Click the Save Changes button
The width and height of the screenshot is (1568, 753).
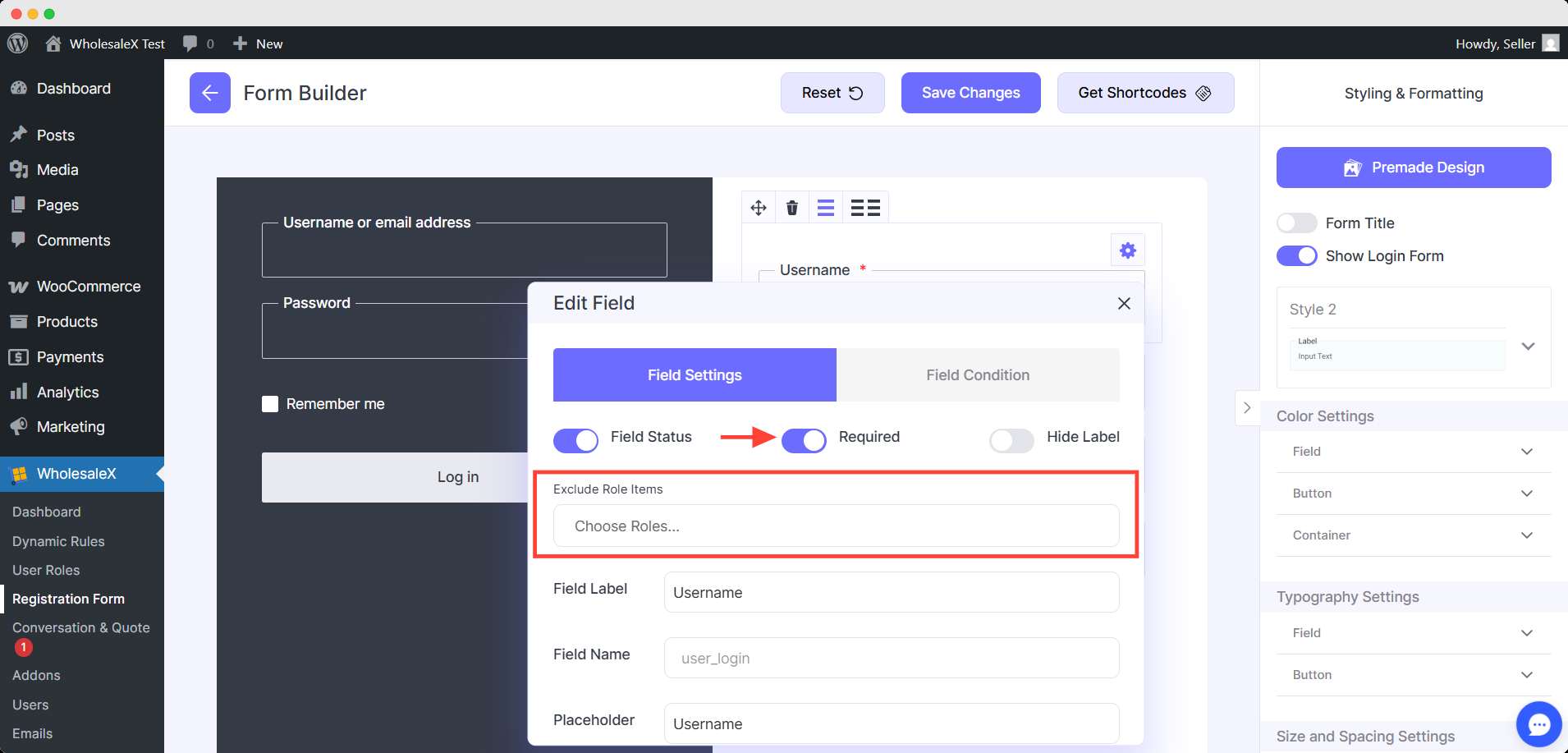coord(970,93)
